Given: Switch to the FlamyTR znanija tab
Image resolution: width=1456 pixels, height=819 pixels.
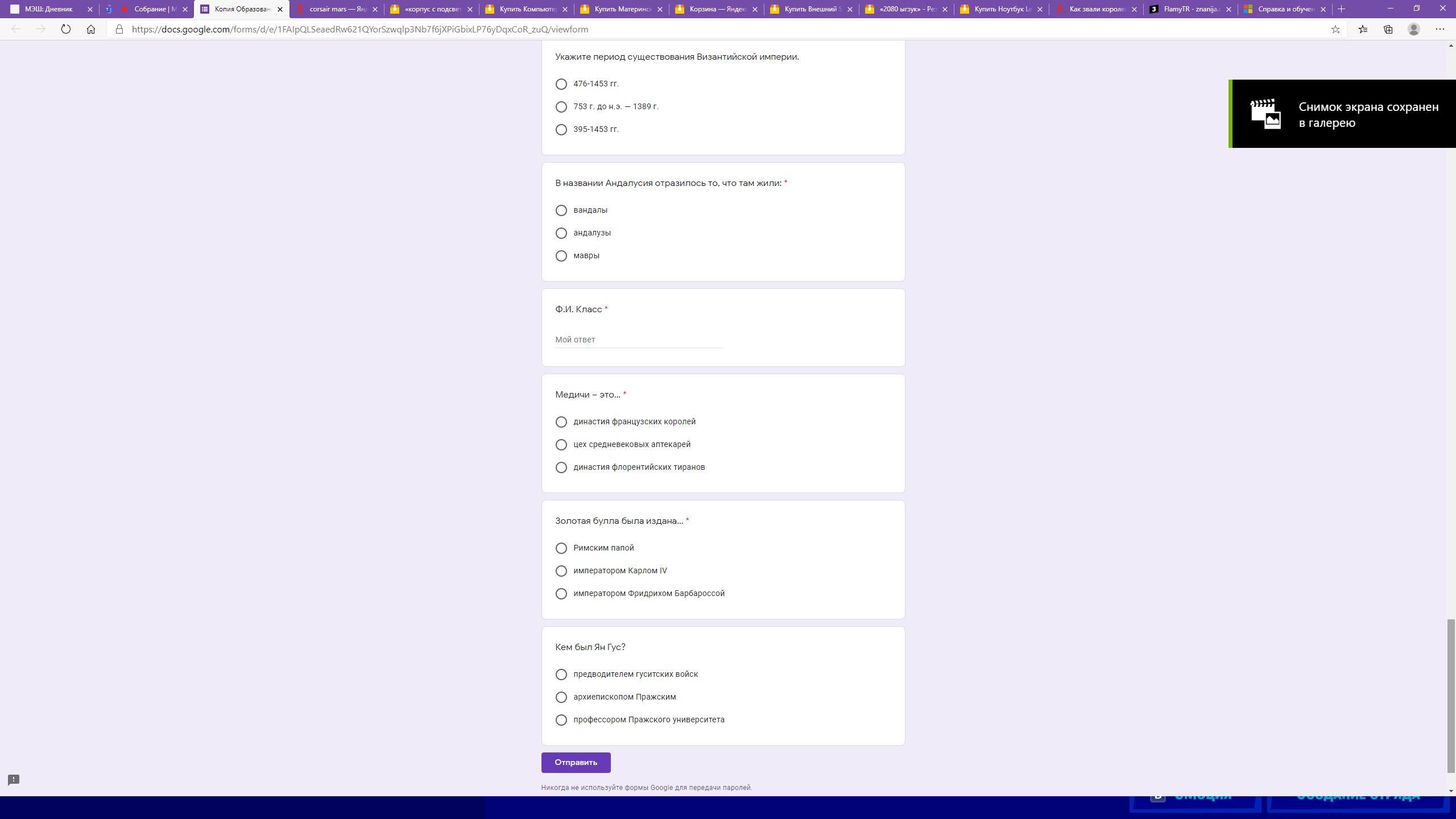Looking at the screenshot, I should click(1190, 9).
